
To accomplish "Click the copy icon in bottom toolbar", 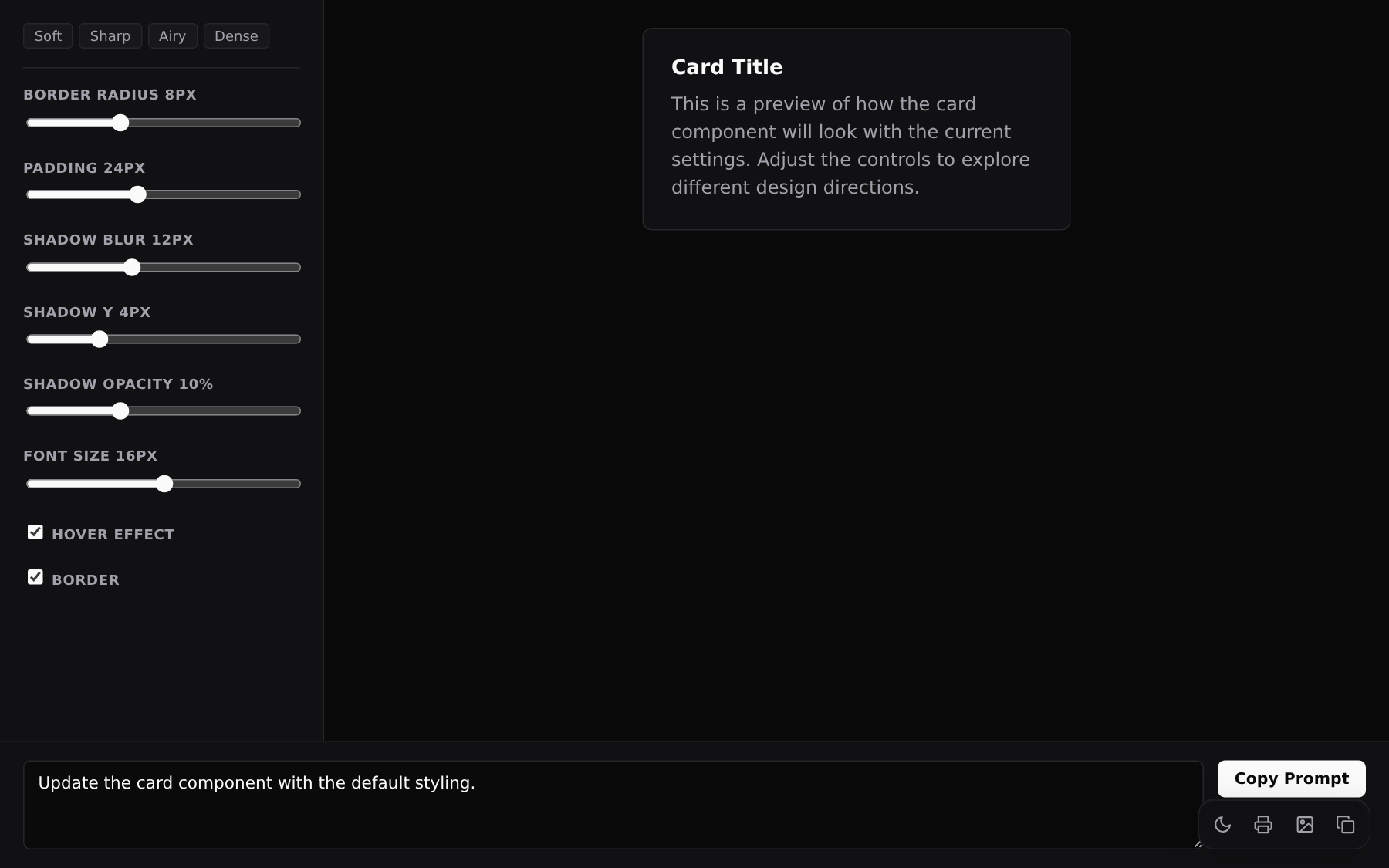I will point(1346,825).
